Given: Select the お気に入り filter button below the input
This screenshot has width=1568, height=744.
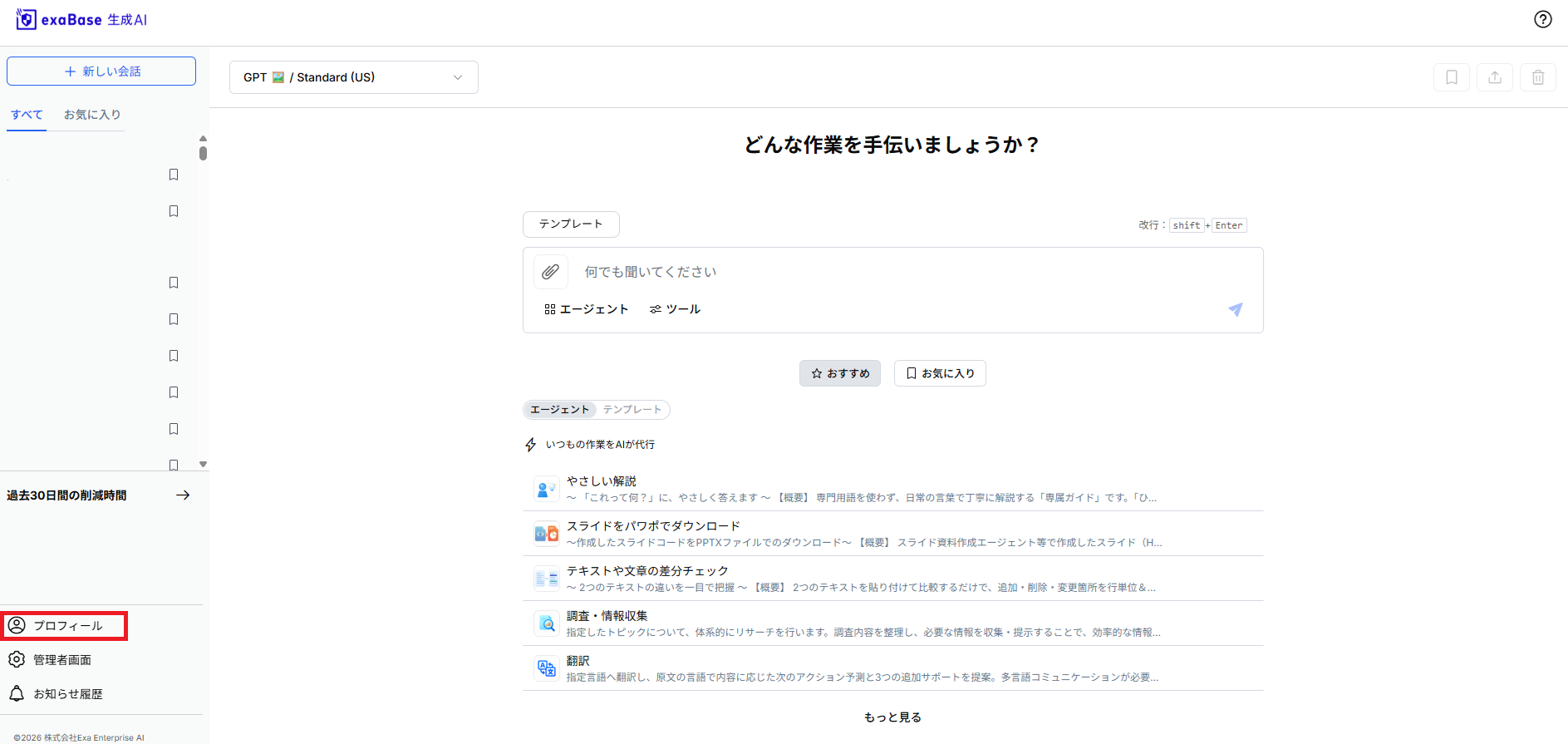Looking at the screenshot, I should [940, 373].
